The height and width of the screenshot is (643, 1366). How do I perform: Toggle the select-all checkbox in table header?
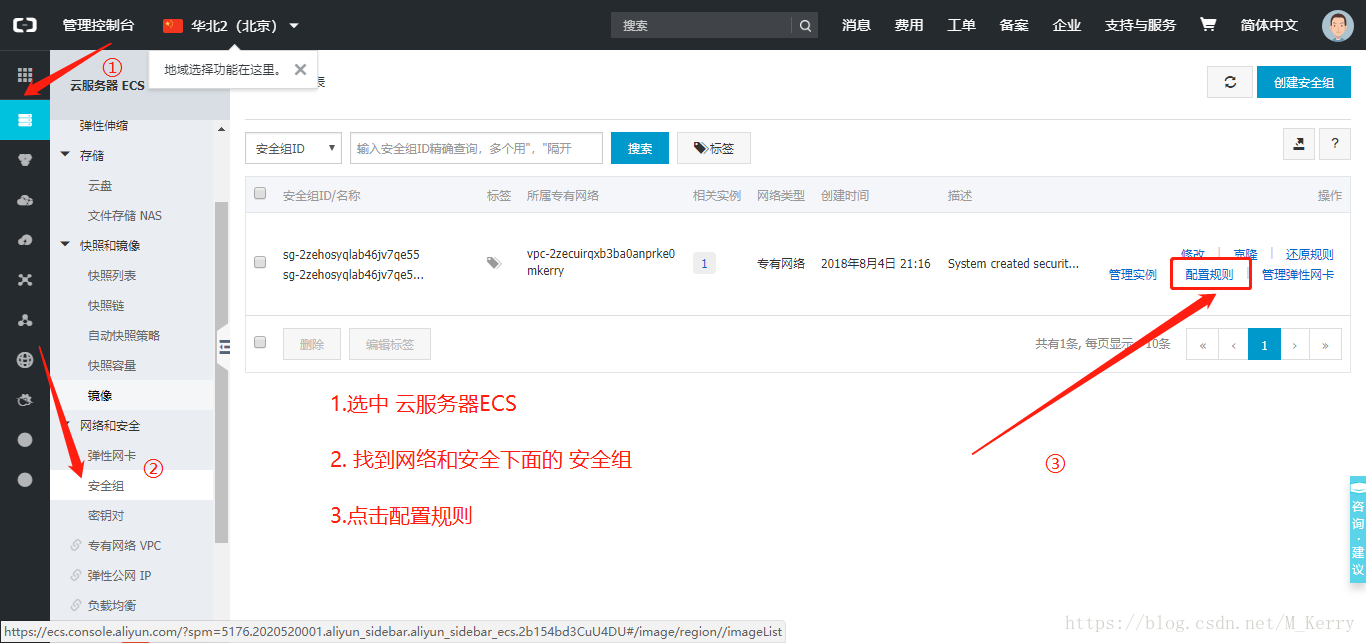pos(260,194)
